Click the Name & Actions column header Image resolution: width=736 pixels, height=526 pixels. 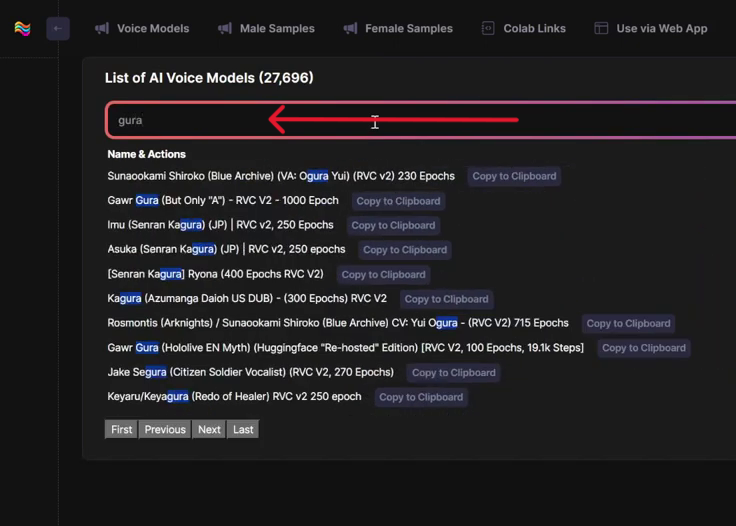(146, 154)
